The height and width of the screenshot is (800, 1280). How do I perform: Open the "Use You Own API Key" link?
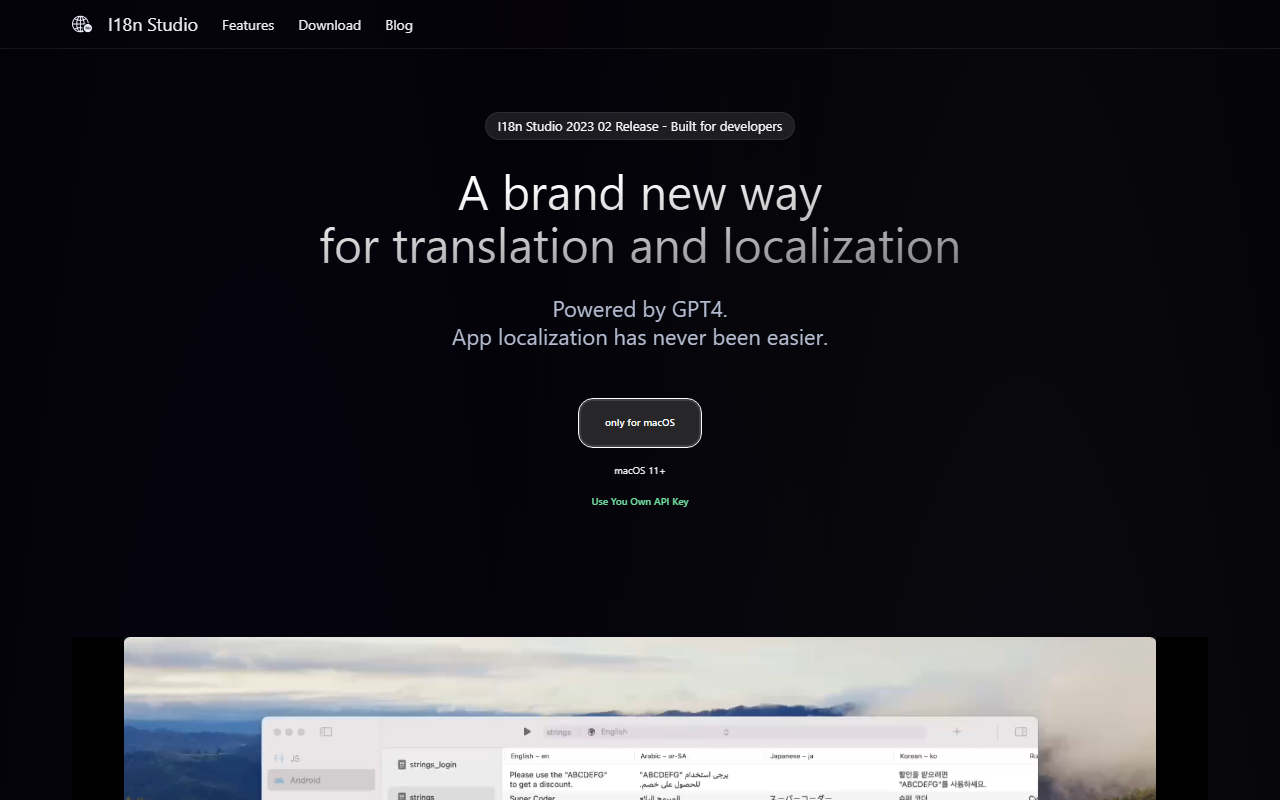640,502
